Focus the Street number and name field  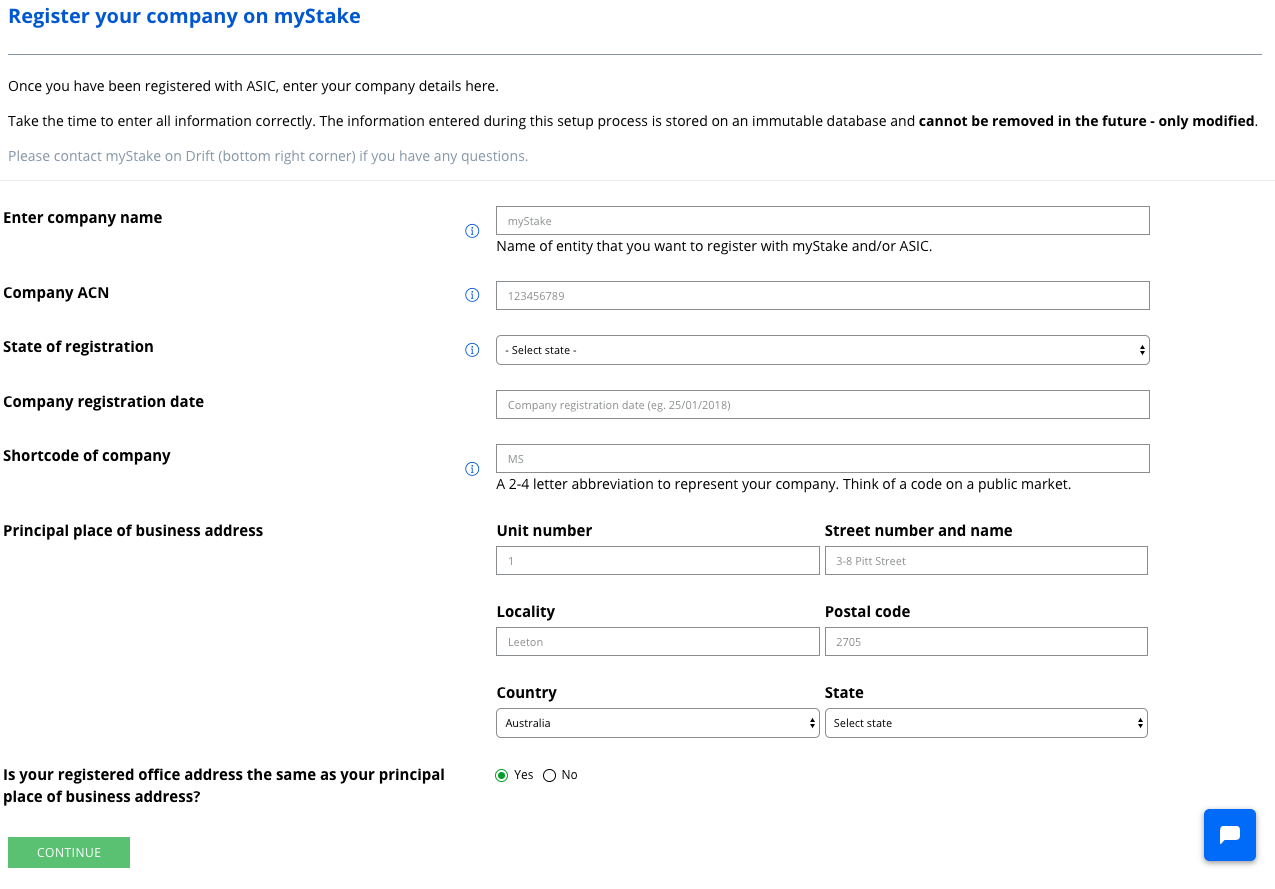tap(986, 561)
